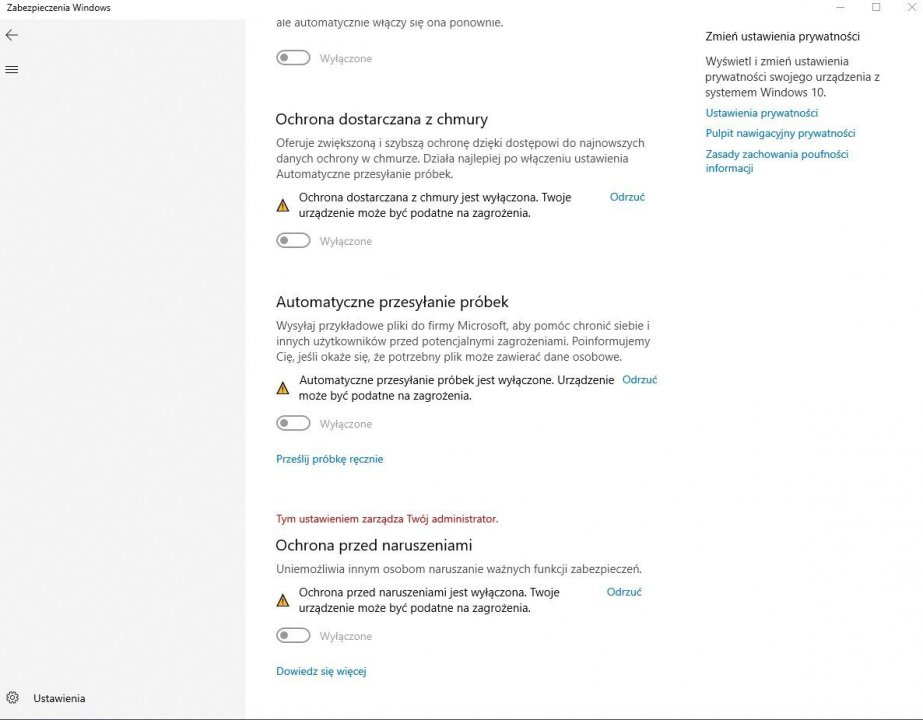Open Prześlij próbkę ręcznie link
Screen dimensions: 923x720
click(330, 459)
